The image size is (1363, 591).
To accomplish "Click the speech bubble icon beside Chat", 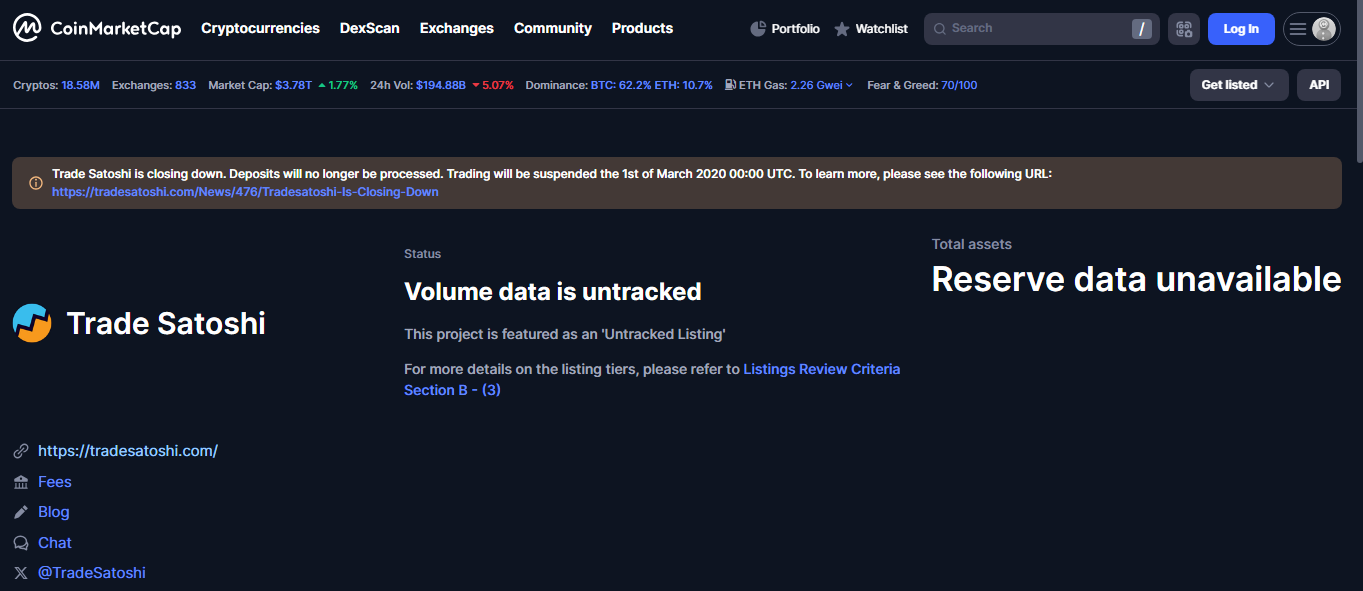I will click(x=21, y=543).
